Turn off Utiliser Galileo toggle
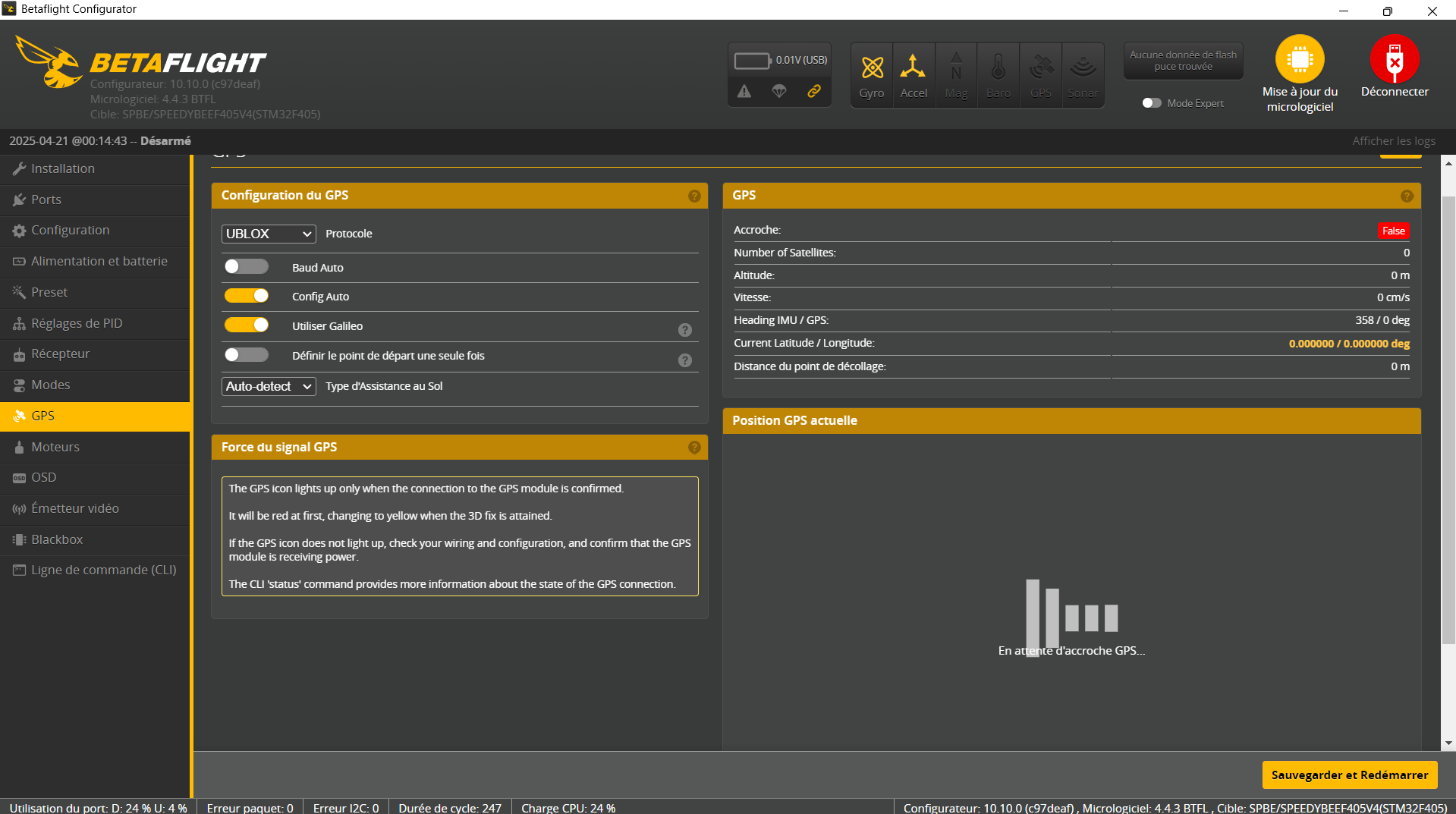The width and height of the screenshot is (1456, 814). [247, 325]
